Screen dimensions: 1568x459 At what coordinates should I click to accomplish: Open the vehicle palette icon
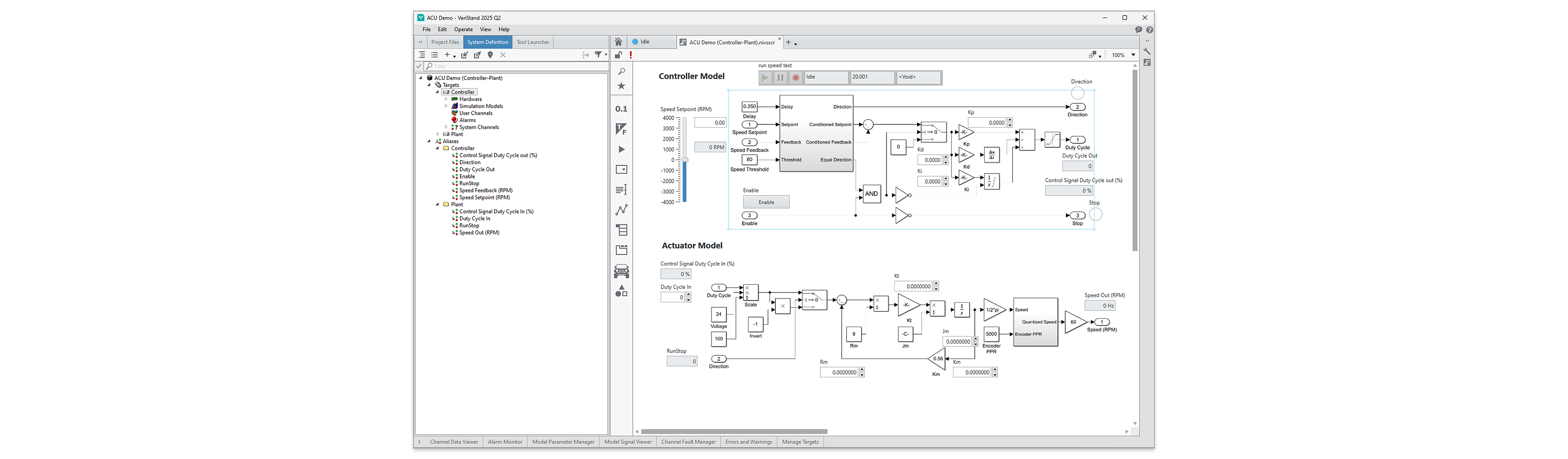tap(621, 271)
